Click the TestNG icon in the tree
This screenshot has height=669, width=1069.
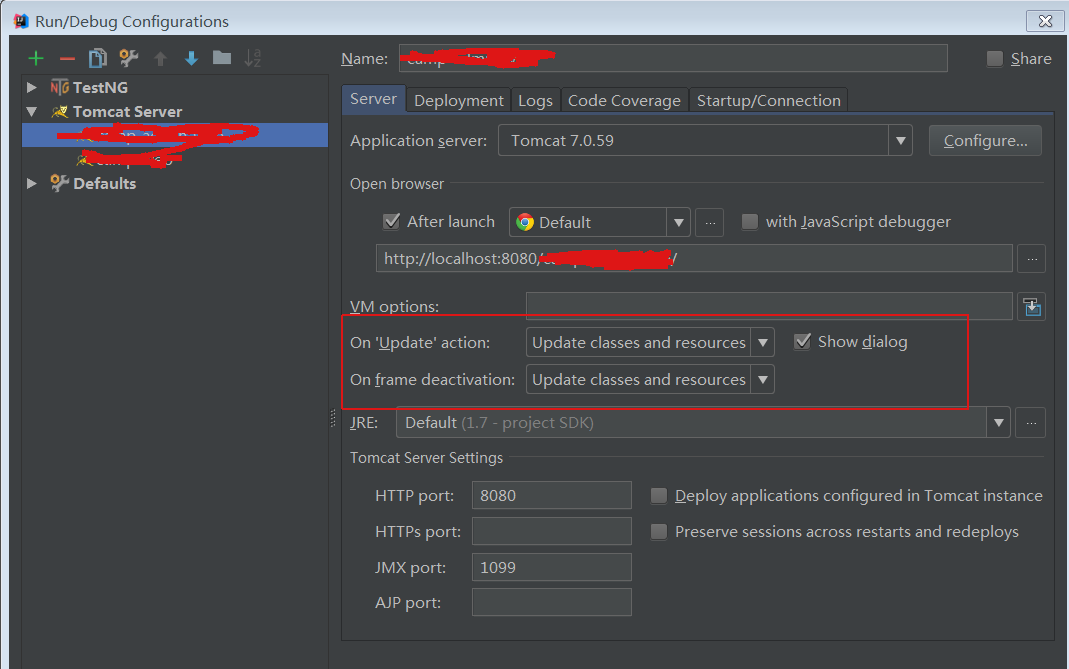59,87
